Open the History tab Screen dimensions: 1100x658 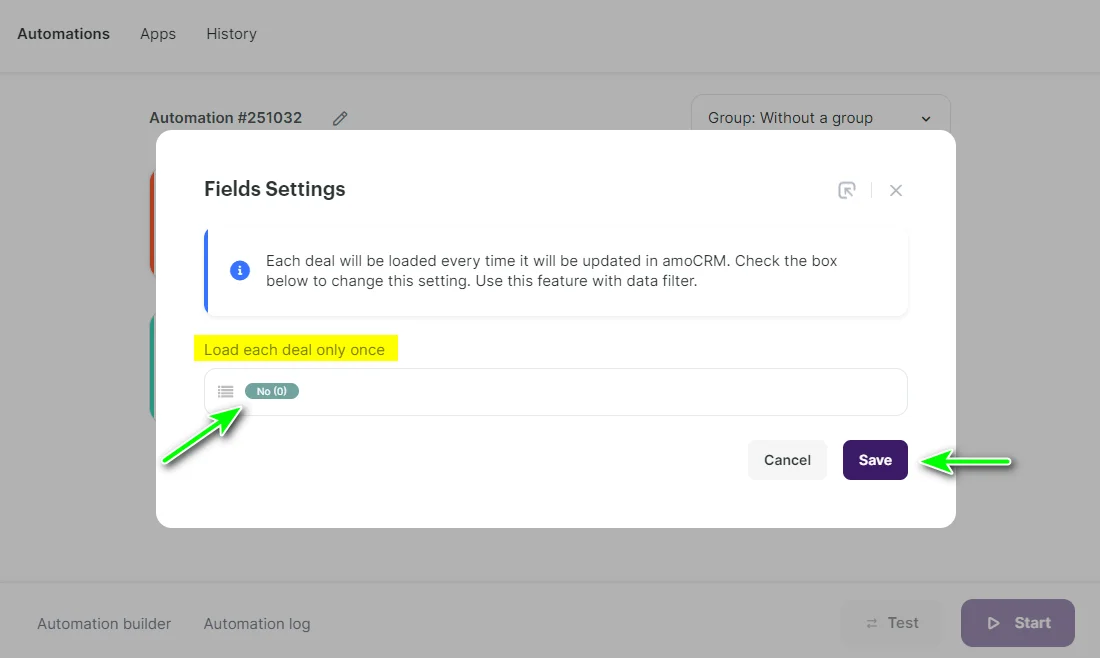tap(231, 33)
